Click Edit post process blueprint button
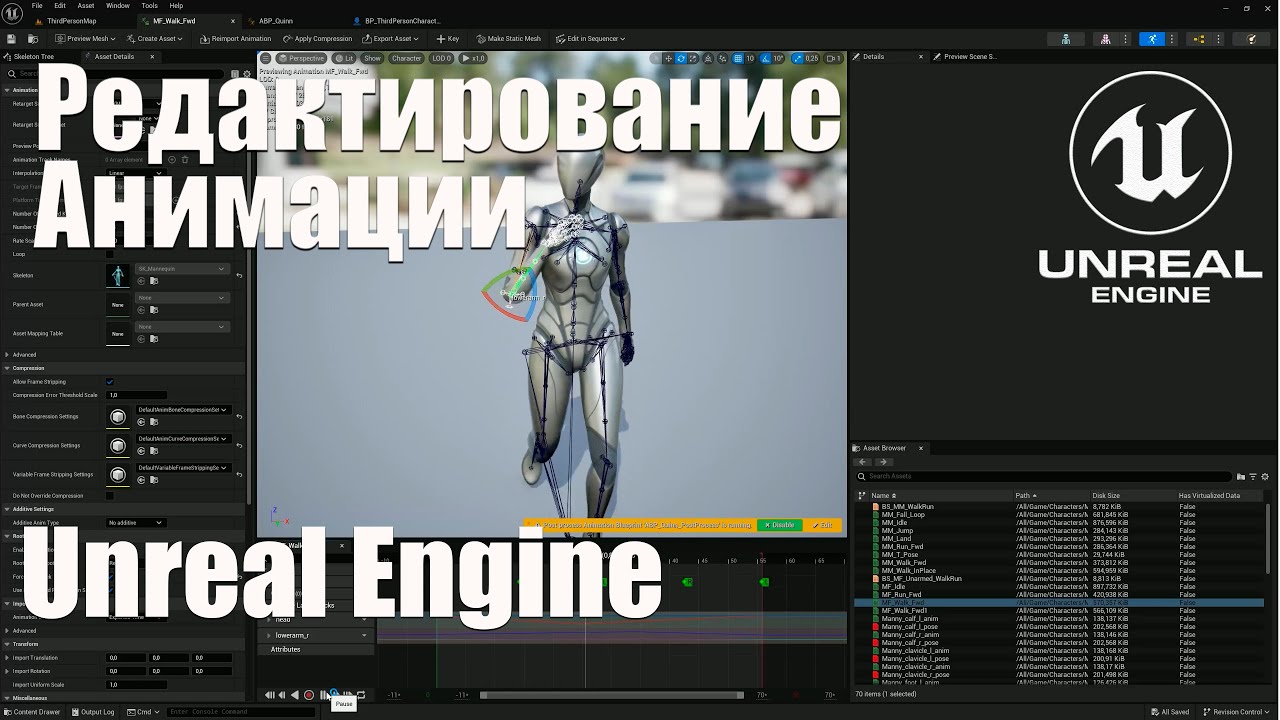 823,525
